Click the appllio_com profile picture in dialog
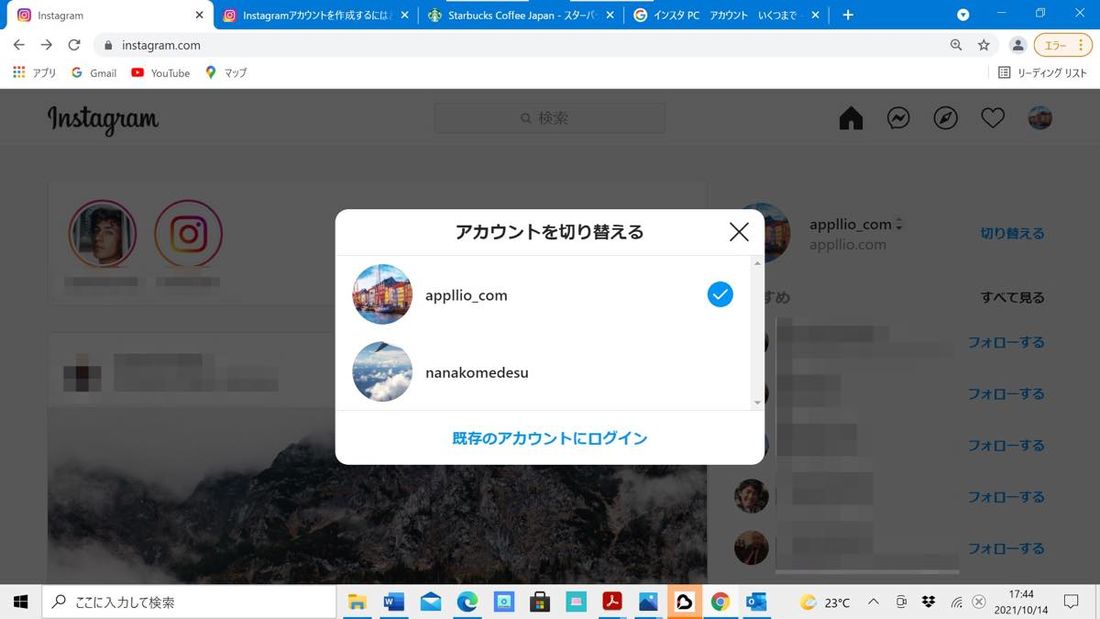 click(382, 294)
